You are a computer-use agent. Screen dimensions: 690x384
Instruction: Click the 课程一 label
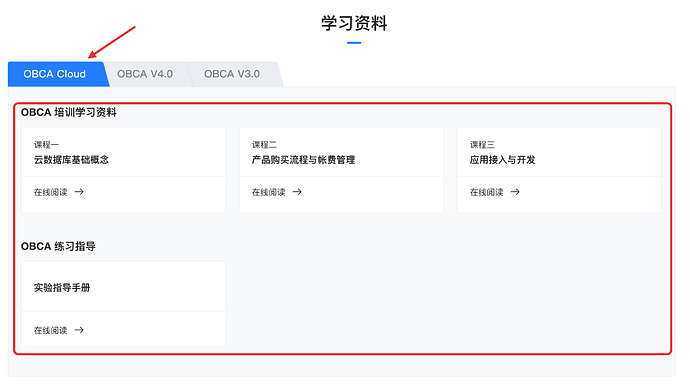point(46,145)
